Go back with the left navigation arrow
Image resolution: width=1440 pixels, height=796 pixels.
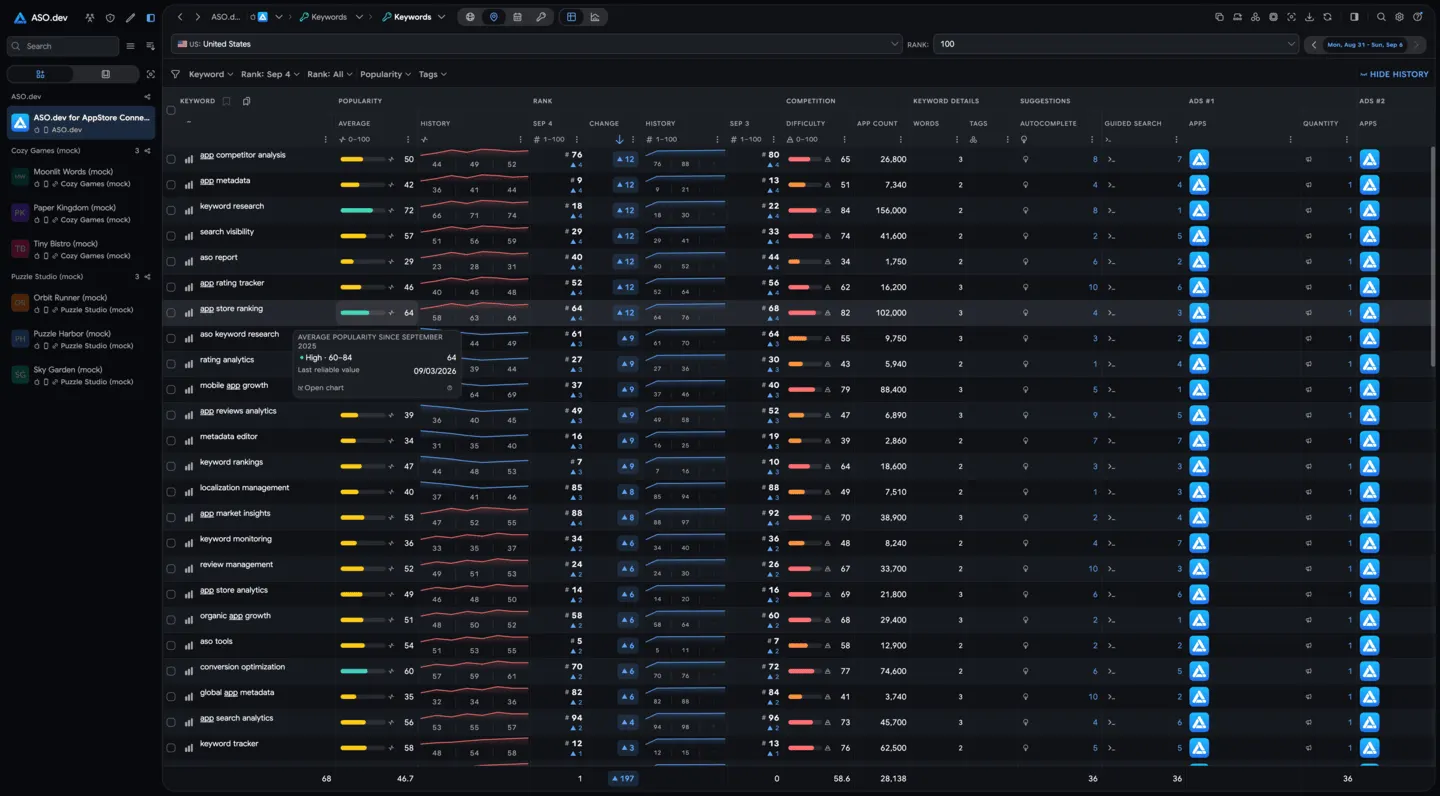180,17
